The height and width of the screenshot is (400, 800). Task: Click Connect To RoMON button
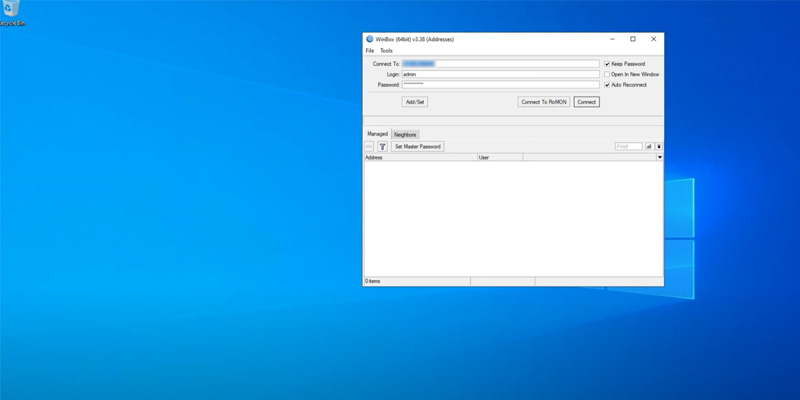[544, 102]
